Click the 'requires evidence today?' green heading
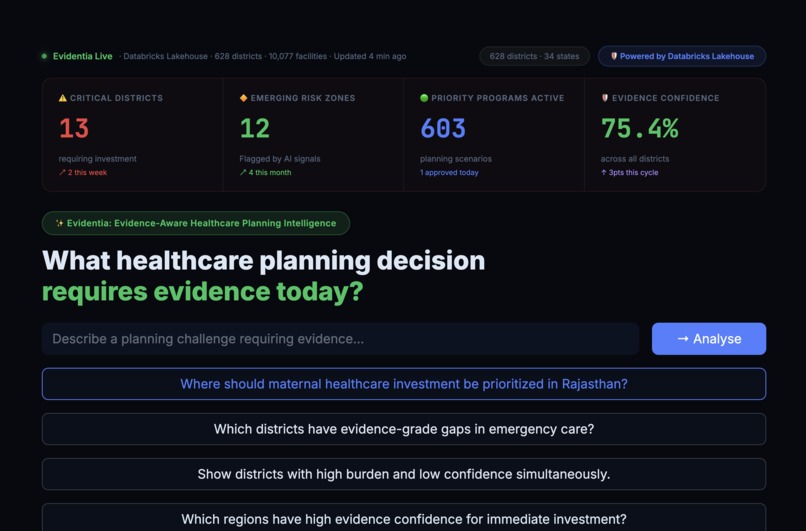 203,291
